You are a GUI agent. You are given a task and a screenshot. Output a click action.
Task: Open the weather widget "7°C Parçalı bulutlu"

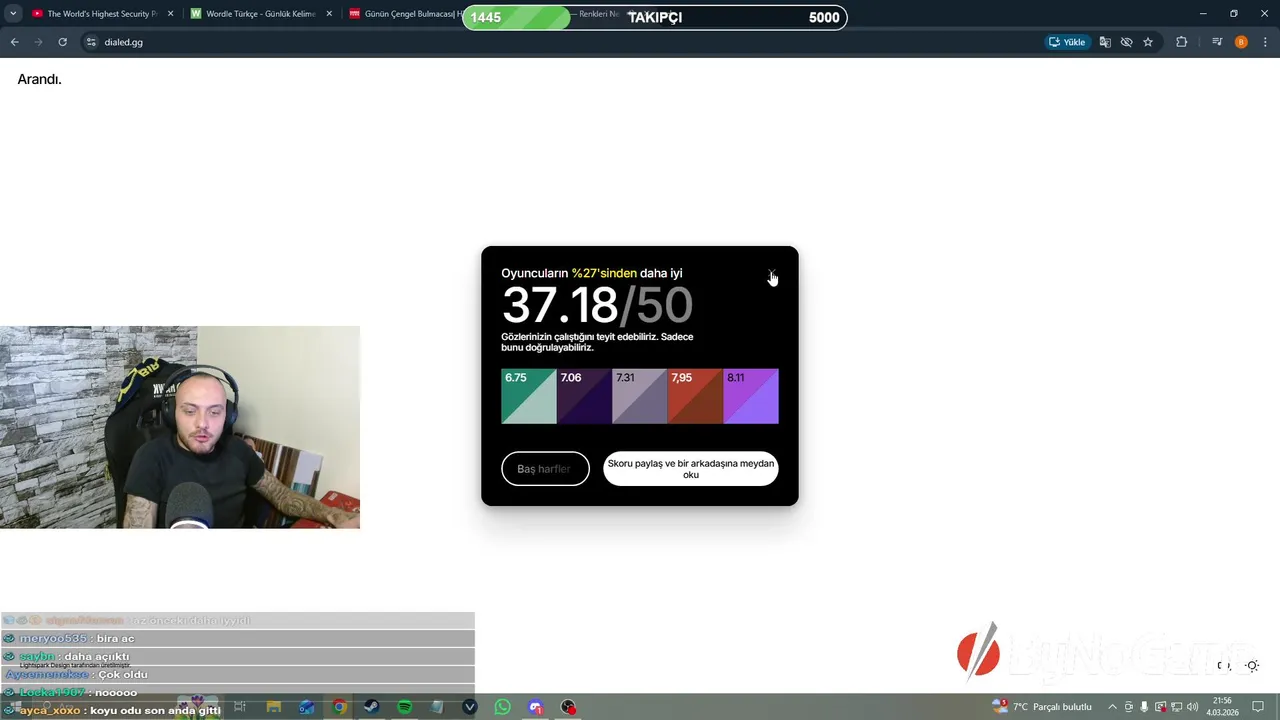pyautogui.click(x=1041, y=707)
